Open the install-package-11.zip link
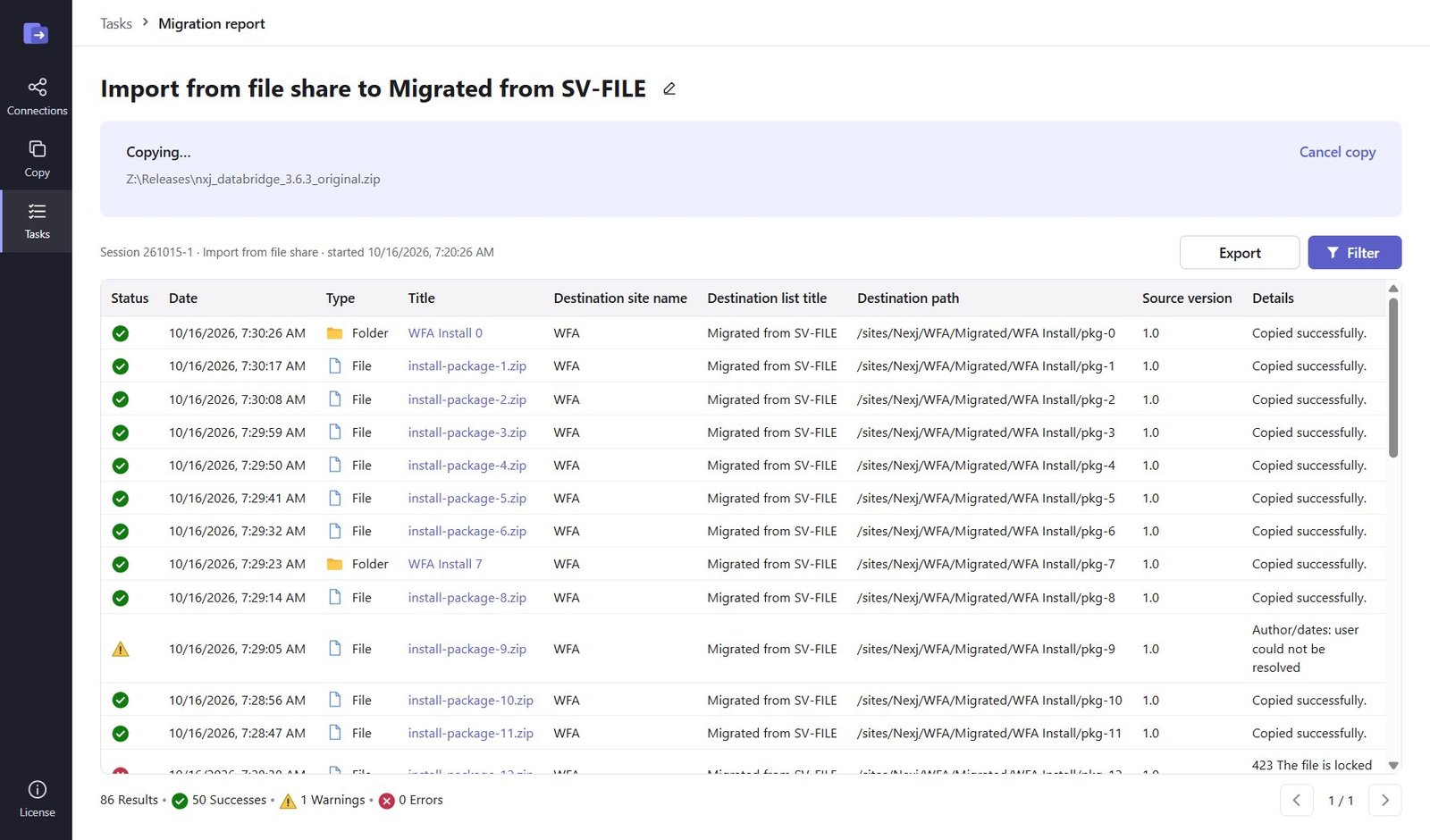 click(471, 734)
